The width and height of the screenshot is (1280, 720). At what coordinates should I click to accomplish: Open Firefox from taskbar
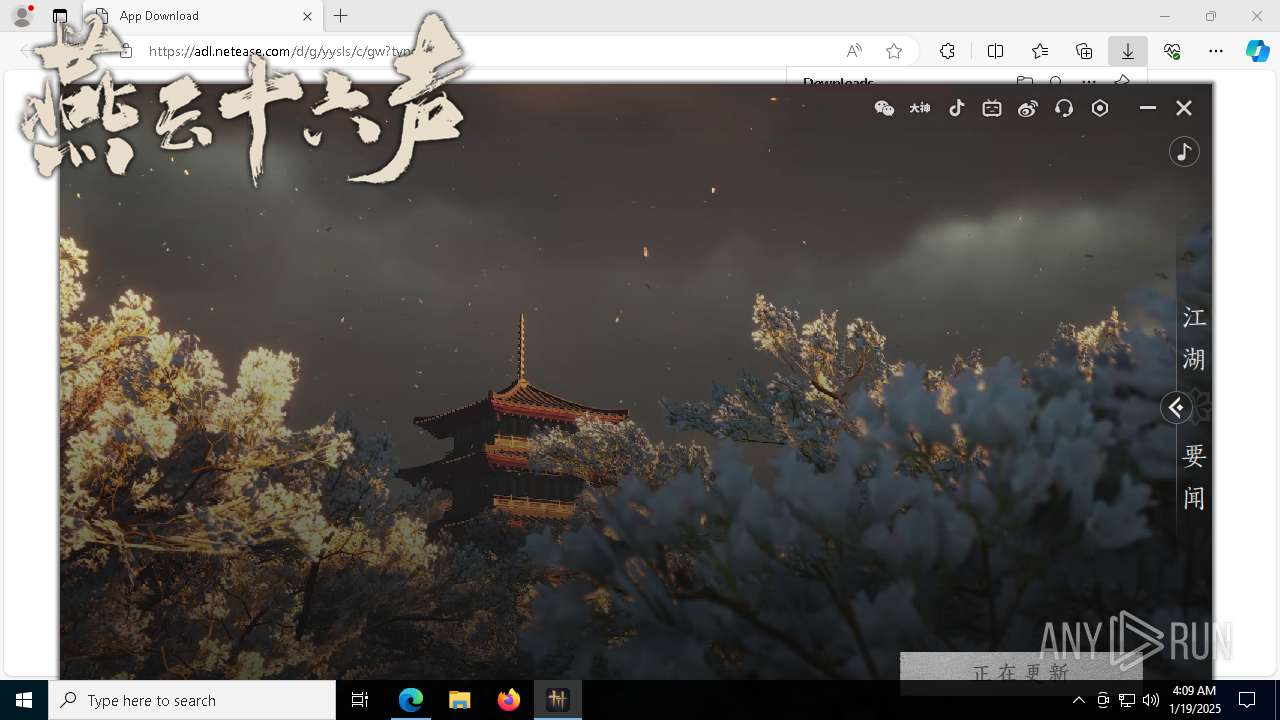pyautogui.click(x=509, y=700)
